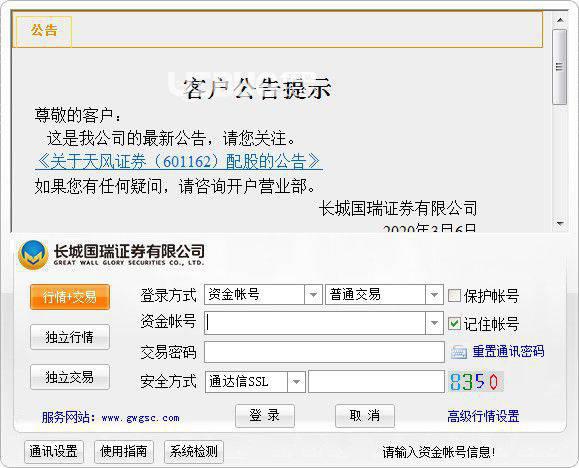Open 通讯设置 settings
579x468 pixels.
54,451
